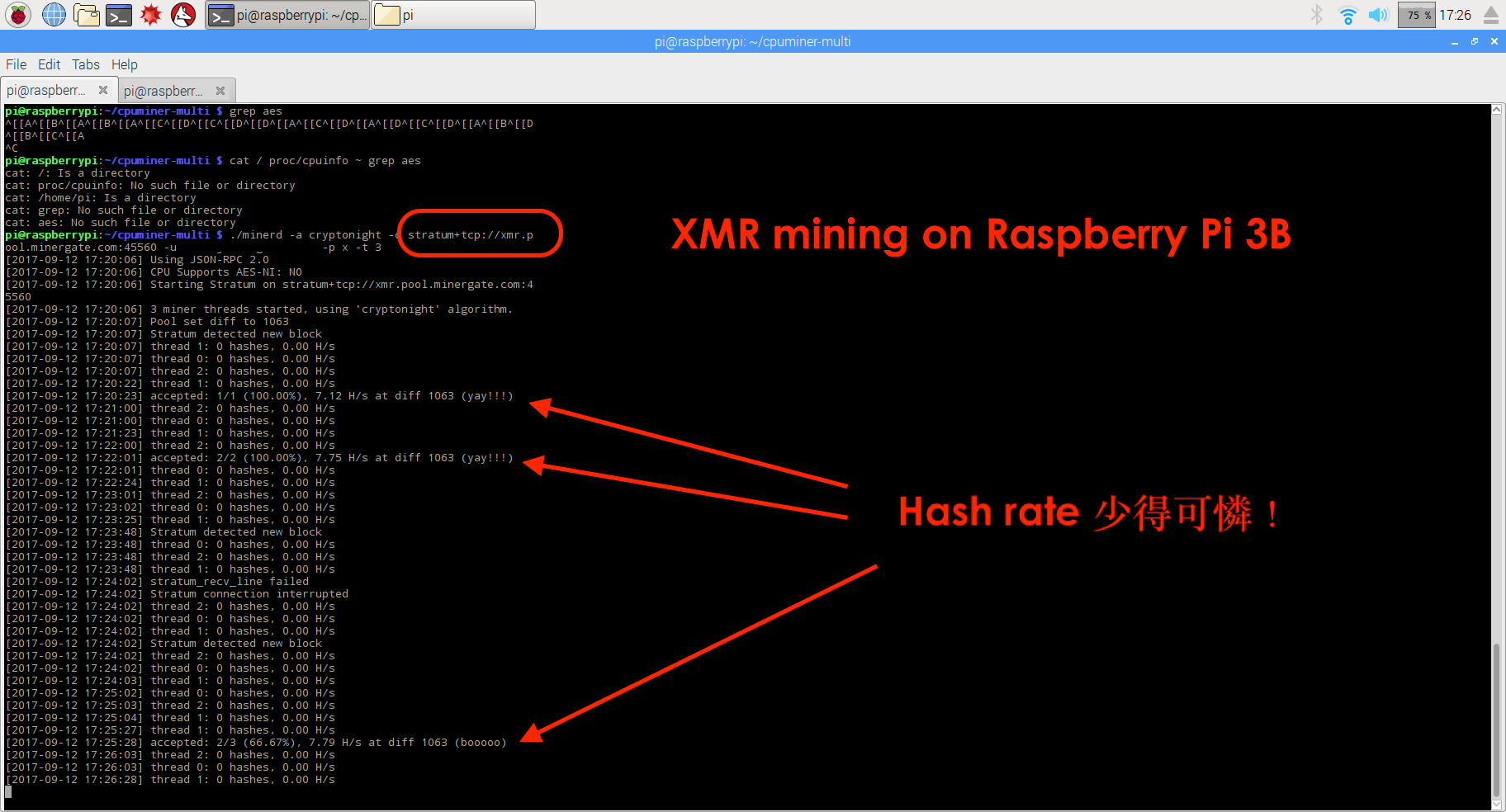Image resolution: width=1506 pixels, height=812 pixels.
Task: Click the '3 miner threads started' line
Action: pyautogui.click(x=259, y=309)
